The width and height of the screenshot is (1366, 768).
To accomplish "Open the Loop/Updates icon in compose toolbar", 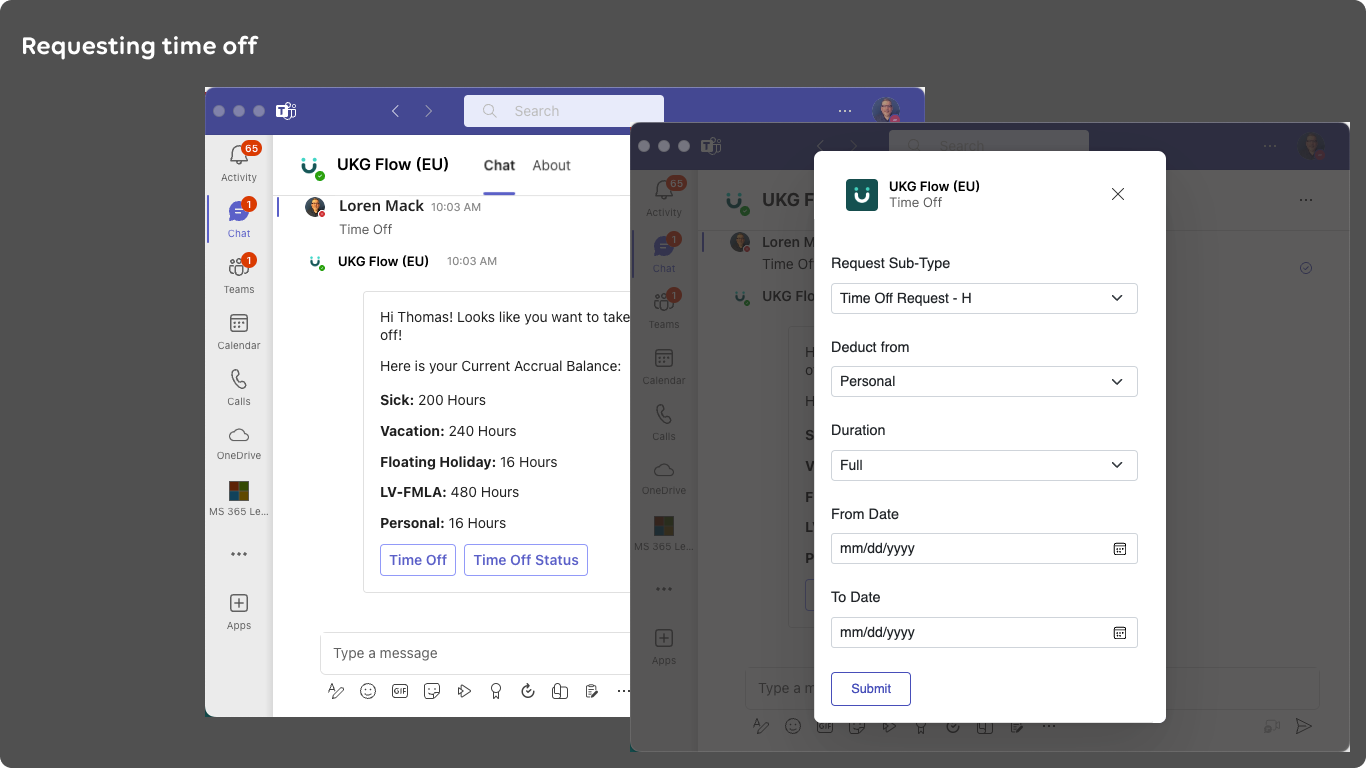I will tap(528, 691).
